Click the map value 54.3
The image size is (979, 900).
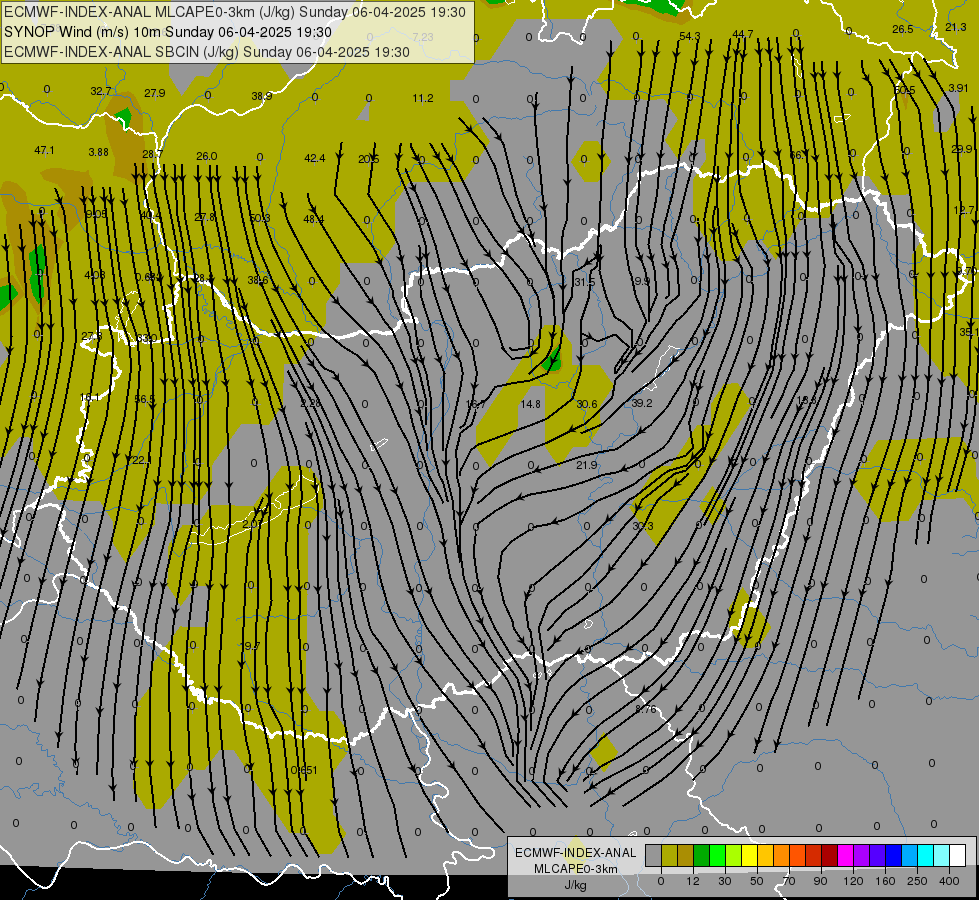point(689,36)
